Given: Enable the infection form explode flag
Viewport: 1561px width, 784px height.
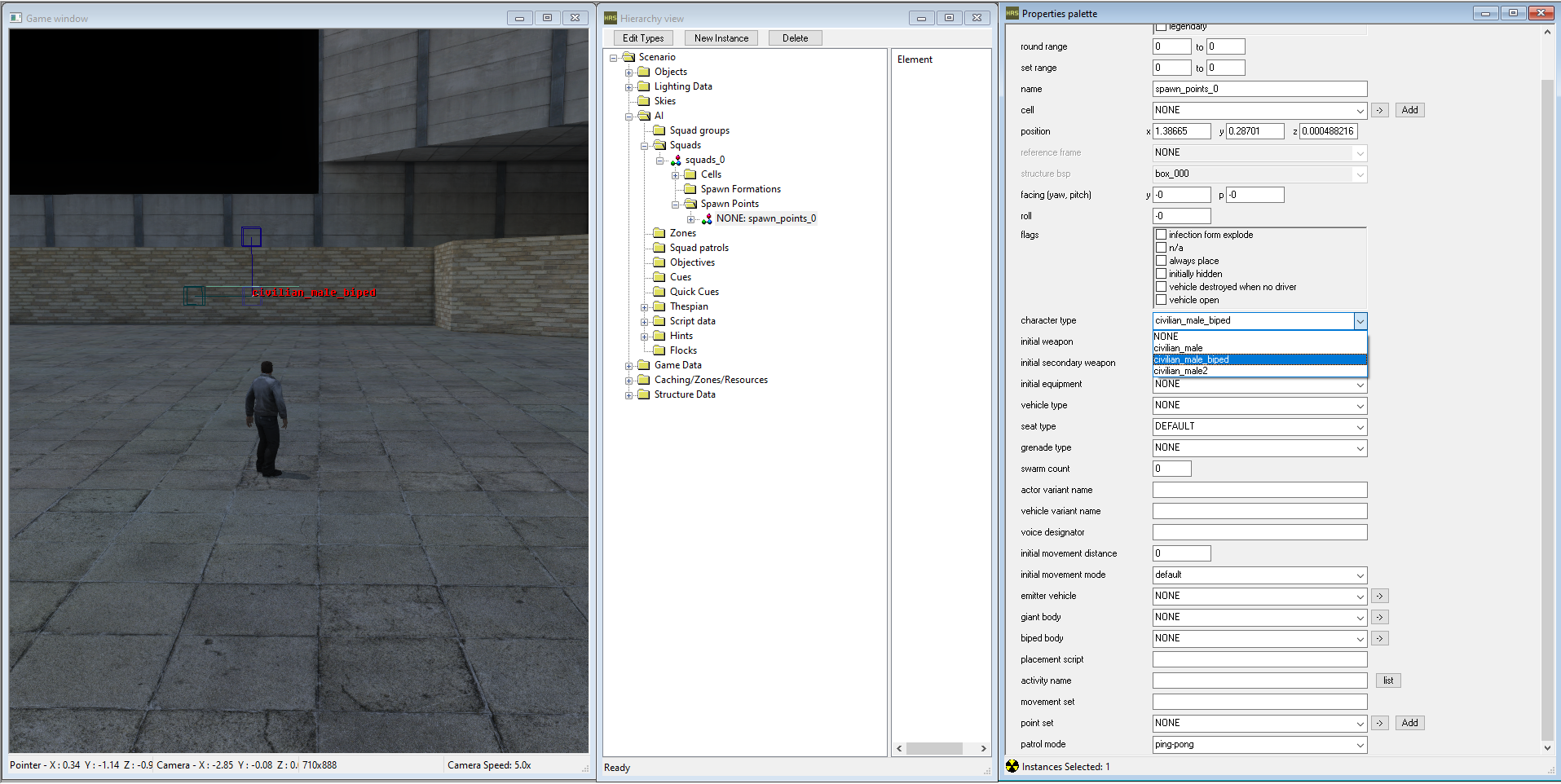Looking at the screenshot, I should pos(1161,234).
